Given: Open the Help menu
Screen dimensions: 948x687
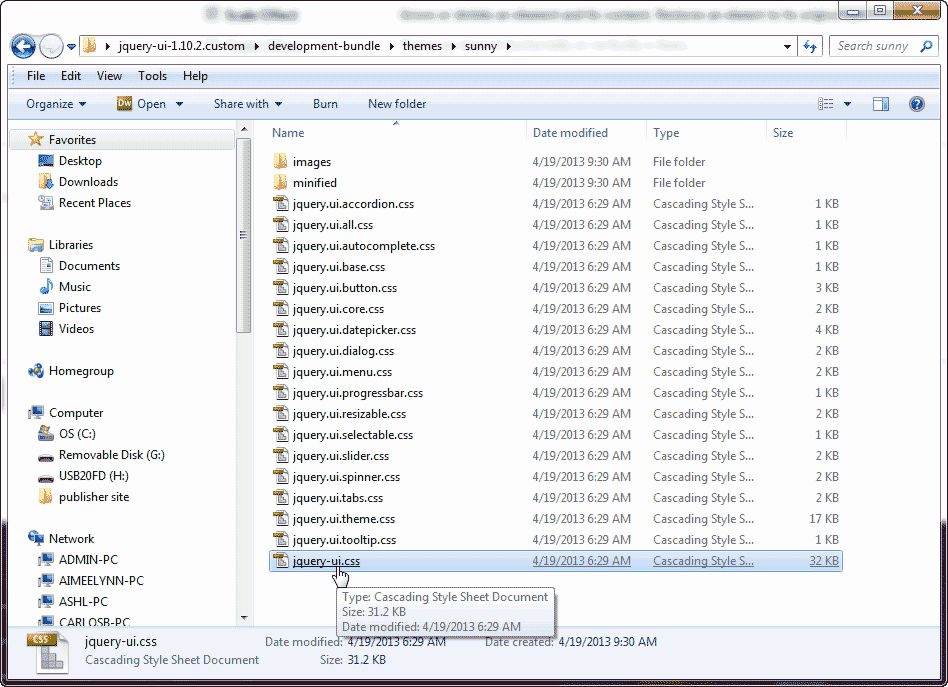Looking at the screenshot, I should point(195,76).
